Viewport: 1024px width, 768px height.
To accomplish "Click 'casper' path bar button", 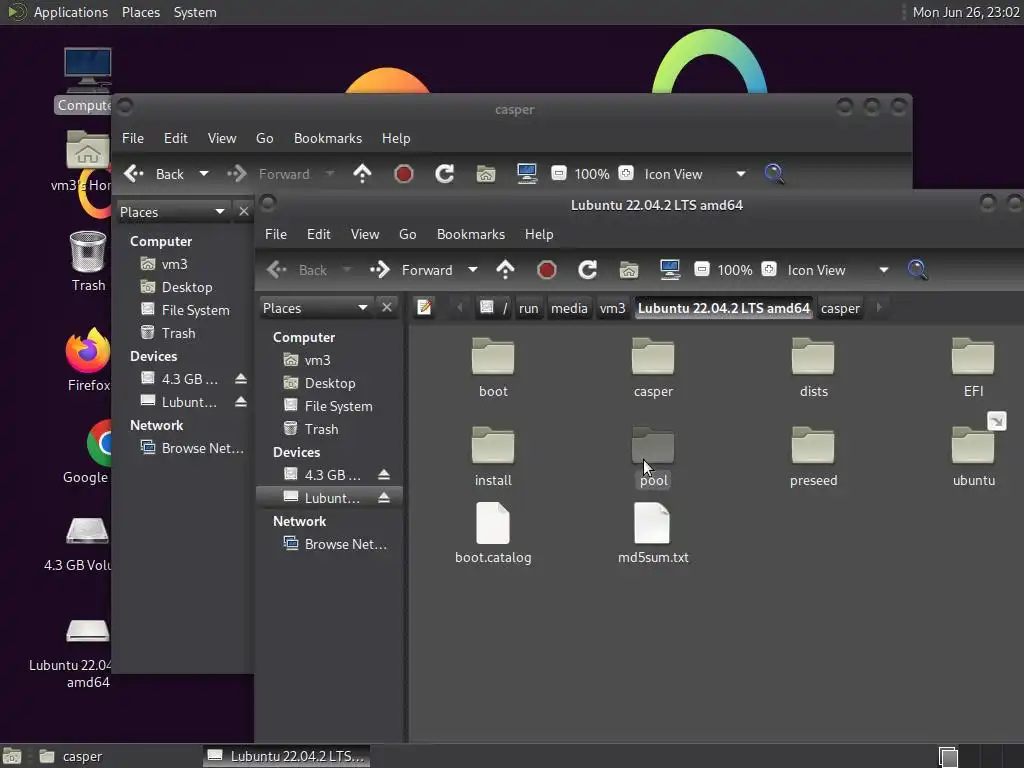I will (x=840, y=308).
